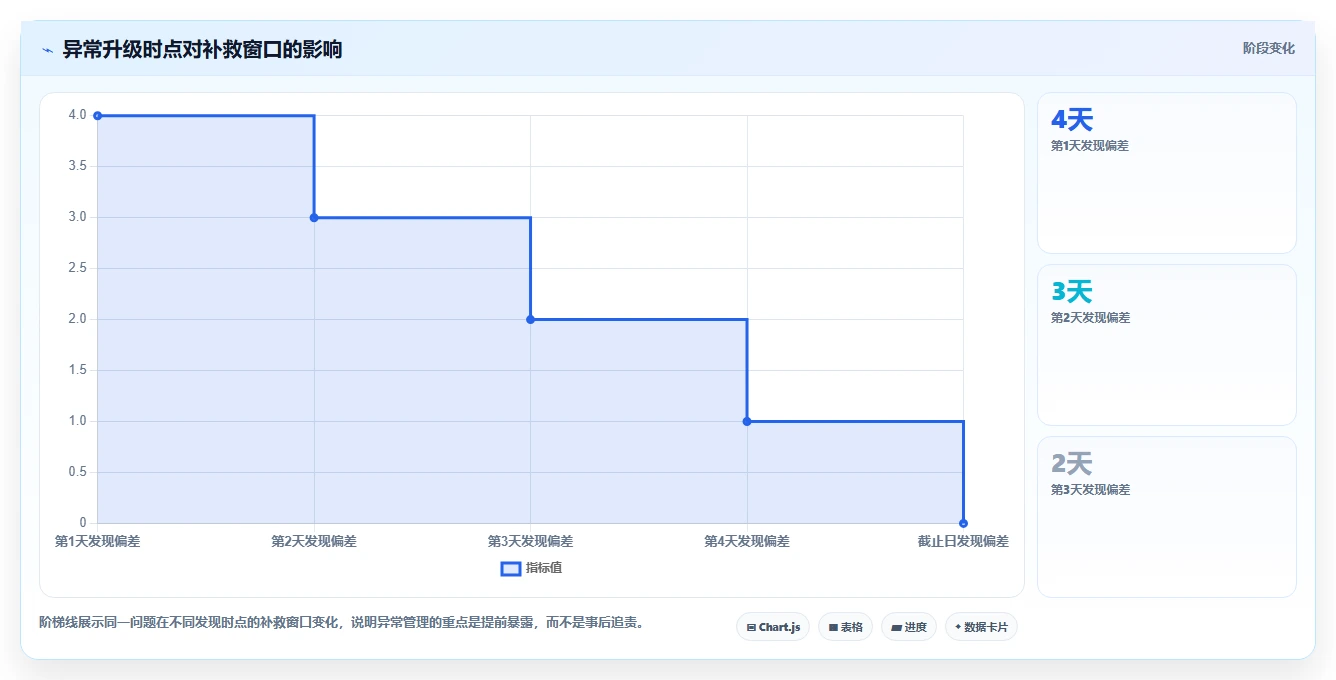This screenshot has height=680, width=1336.
Task: Click x-axis label 第4天发现偏差
Action: pyautogui.click(x=747, y=541)
